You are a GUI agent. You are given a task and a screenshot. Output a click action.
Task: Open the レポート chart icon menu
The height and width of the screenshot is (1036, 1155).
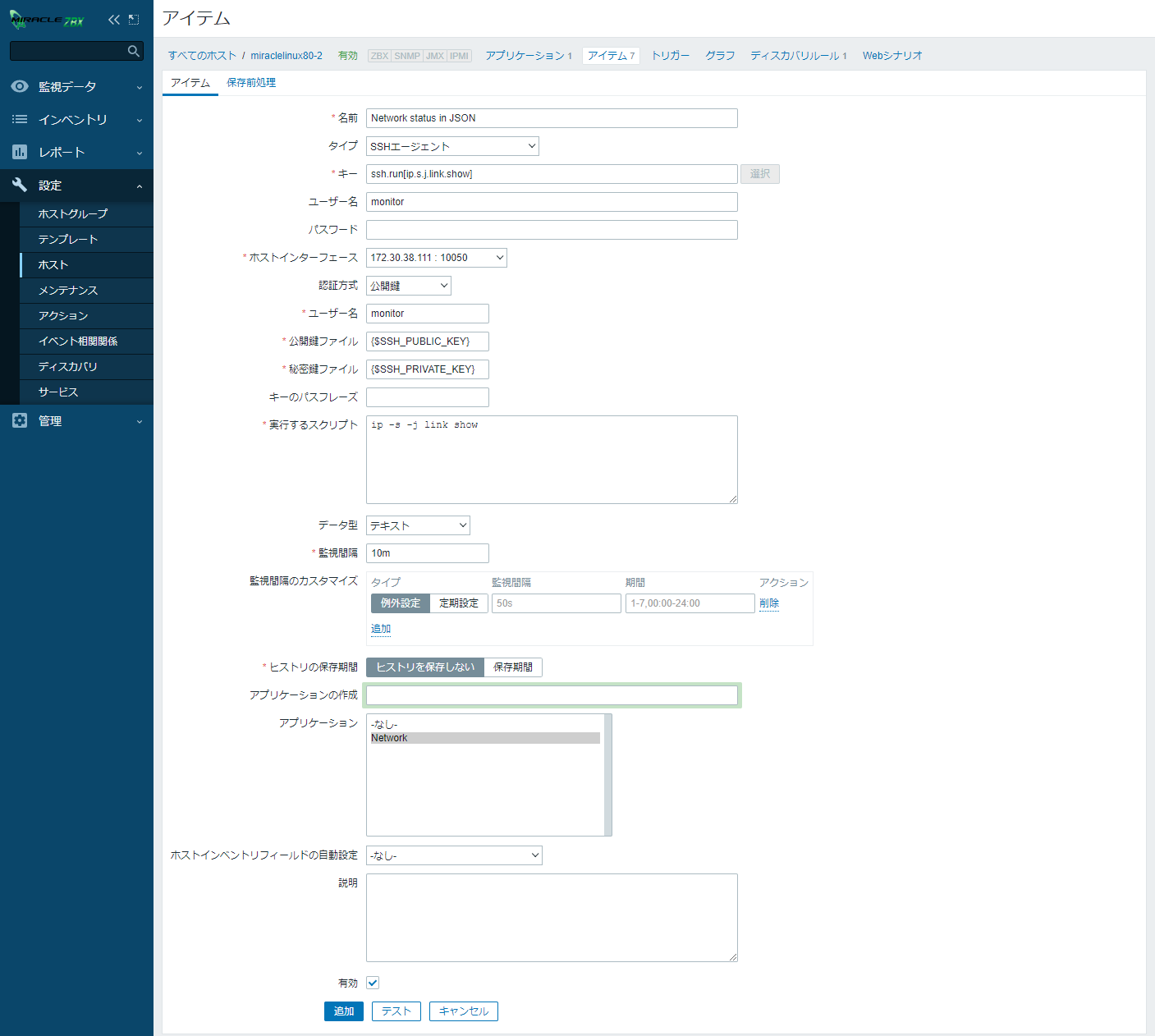coord(20,152)
